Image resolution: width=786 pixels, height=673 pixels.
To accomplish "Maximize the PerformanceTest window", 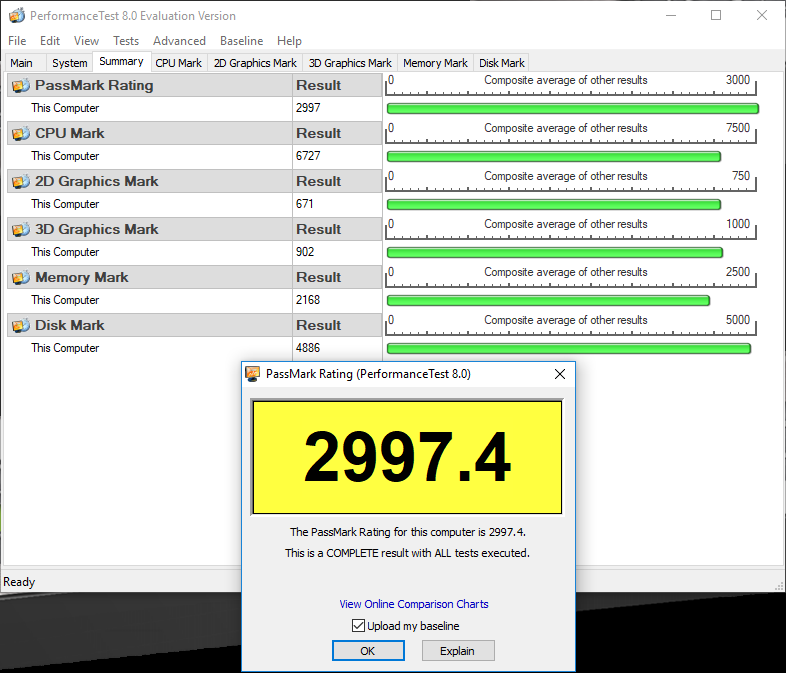I will (x=716, y=15).
